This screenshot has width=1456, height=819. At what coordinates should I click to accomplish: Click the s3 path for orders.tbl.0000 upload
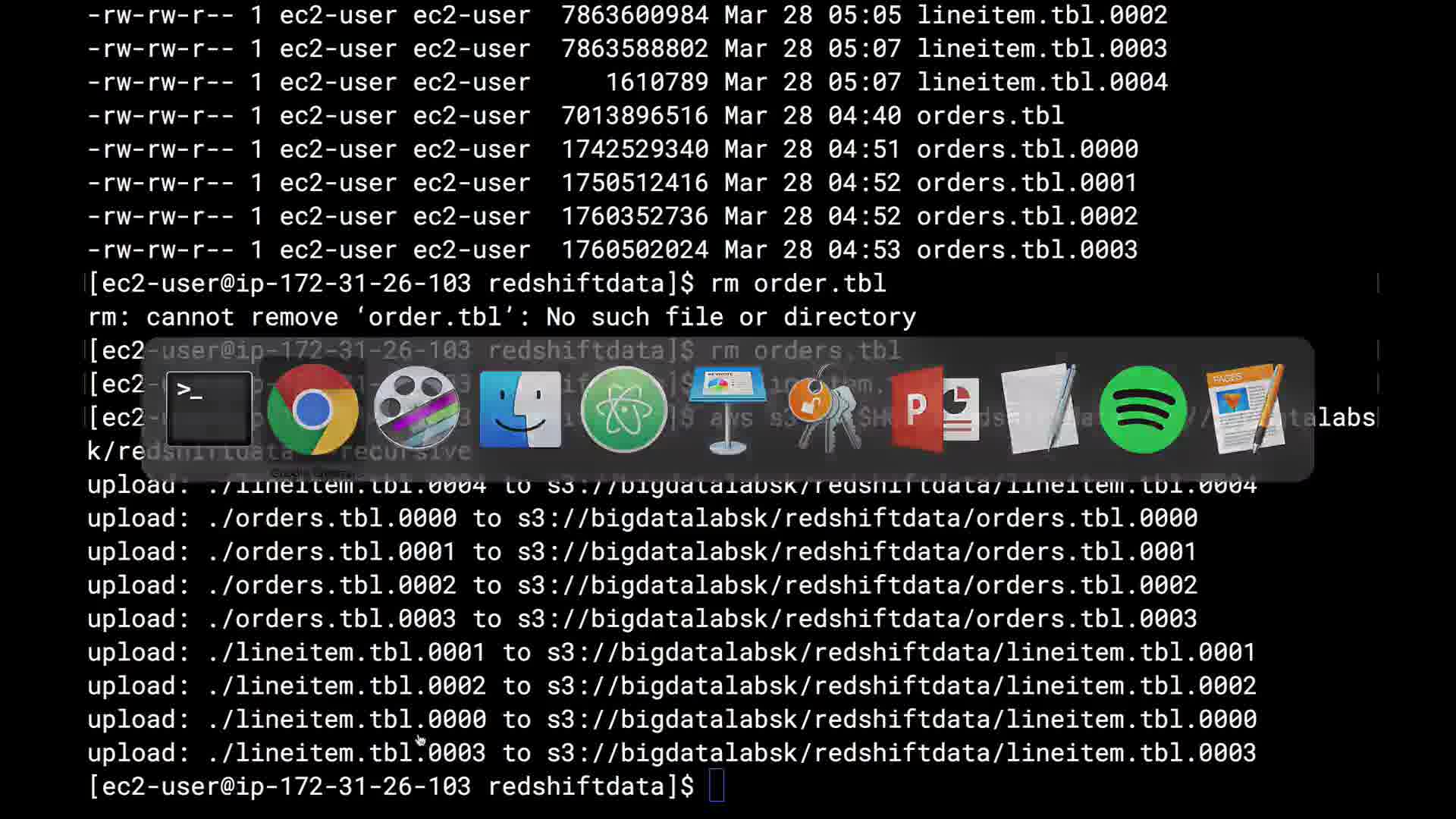coord(857,518)
